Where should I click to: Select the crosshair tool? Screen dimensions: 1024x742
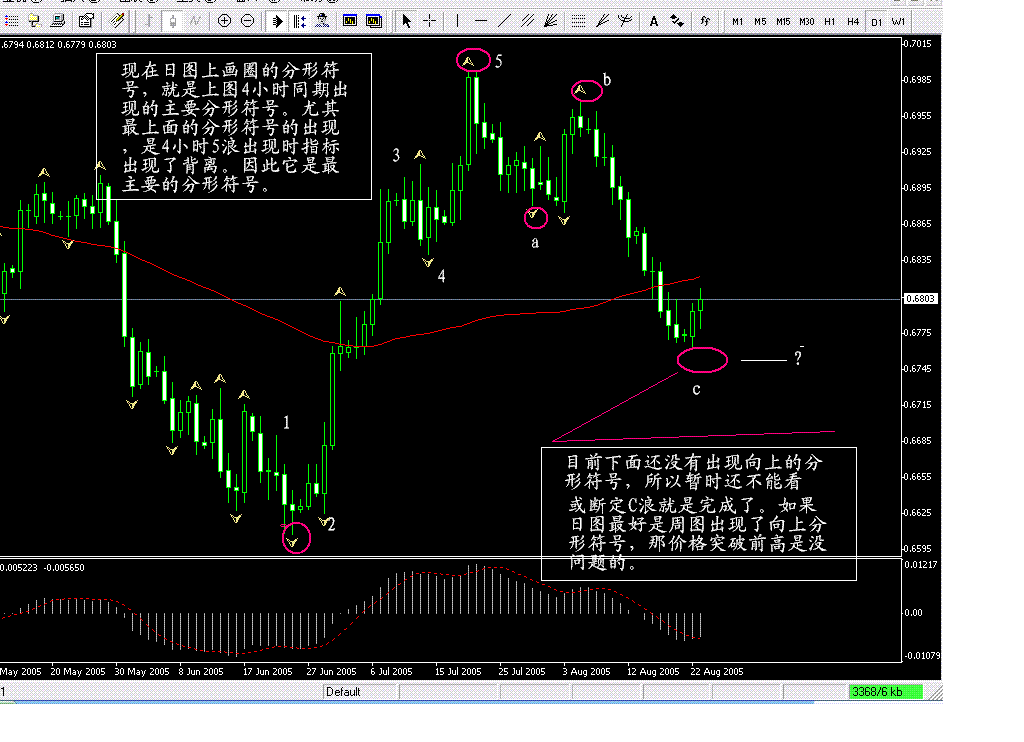[x=429, y=21]
